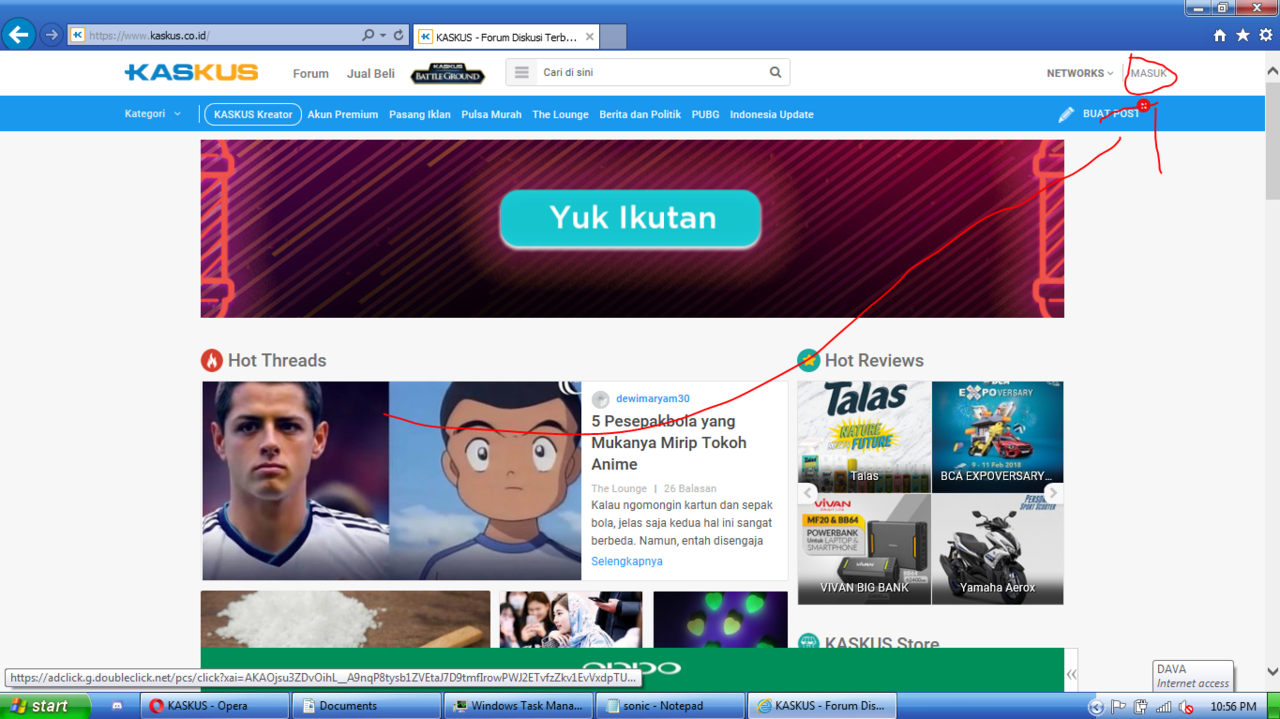The width and height of the screenshot is (1280, 719).
Task: Click The Lounge category under thread
Action: tap(619, 488)
